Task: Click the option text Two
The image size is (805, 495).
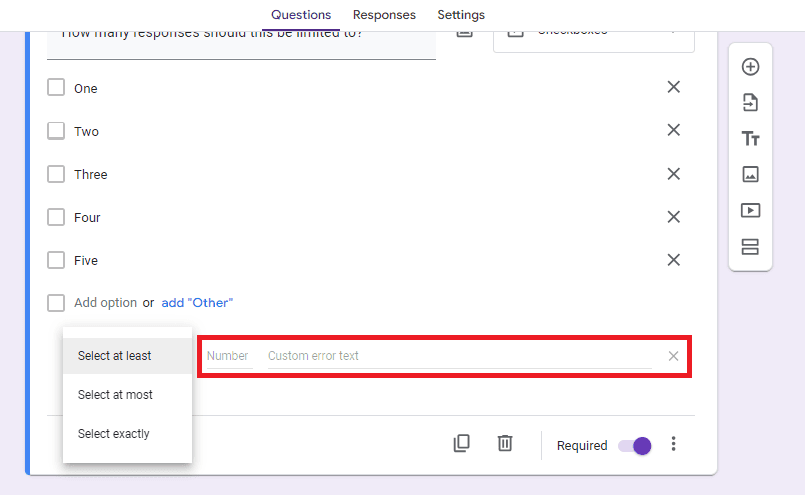Action: [86, 131]
